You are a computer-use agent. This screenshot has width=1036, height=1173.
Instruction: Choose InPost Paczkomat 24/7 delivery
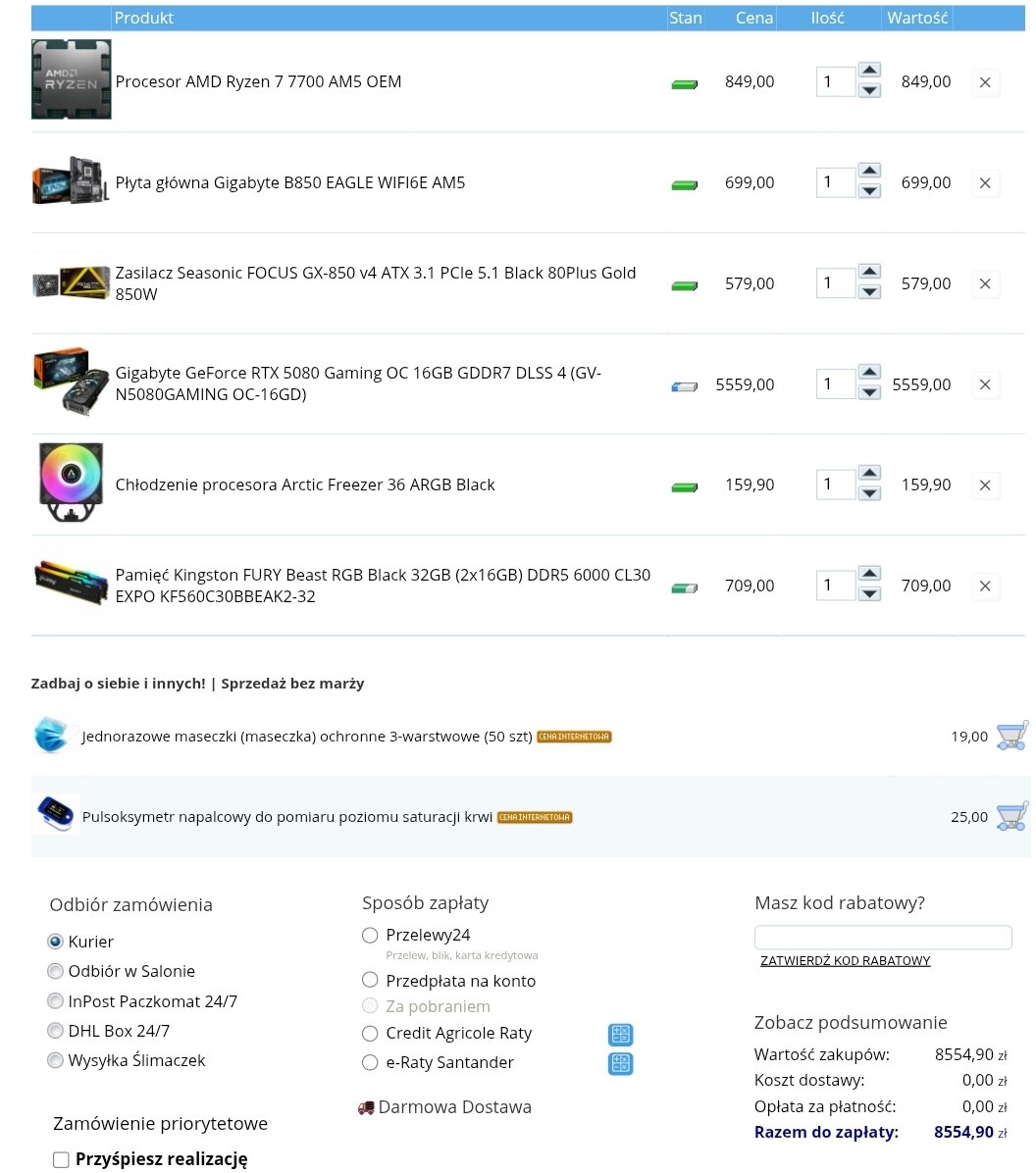tap(56, 1001)
